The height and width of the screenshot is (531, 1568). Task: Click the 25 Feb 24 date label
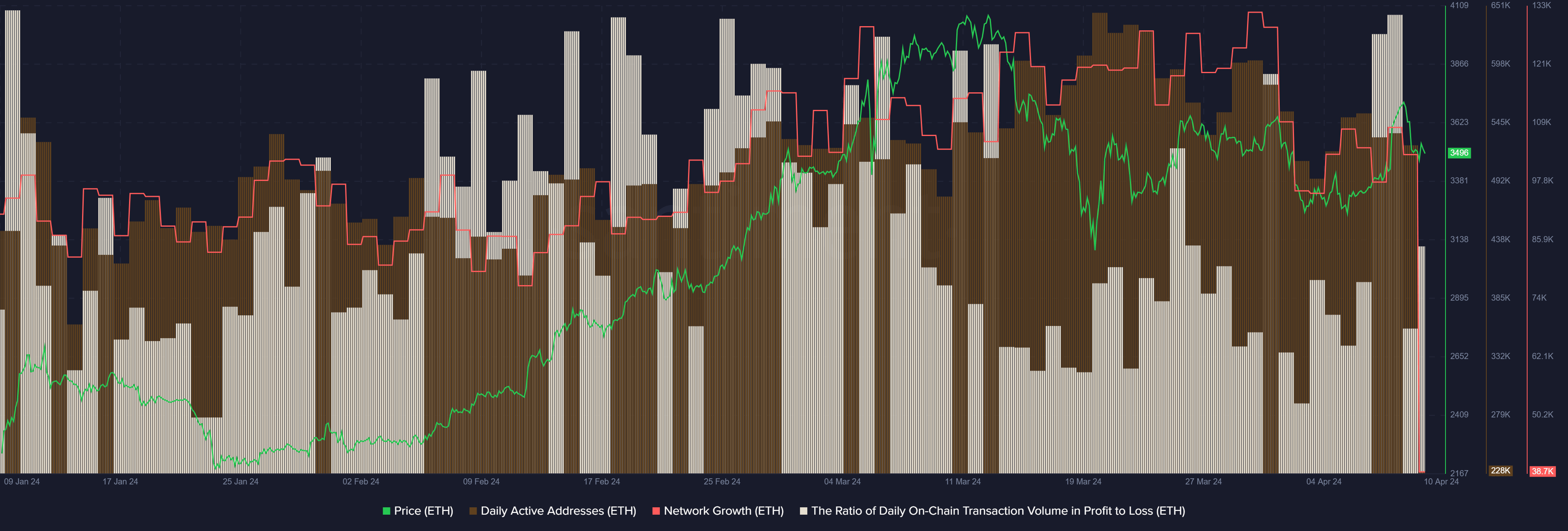pos(722,482)
